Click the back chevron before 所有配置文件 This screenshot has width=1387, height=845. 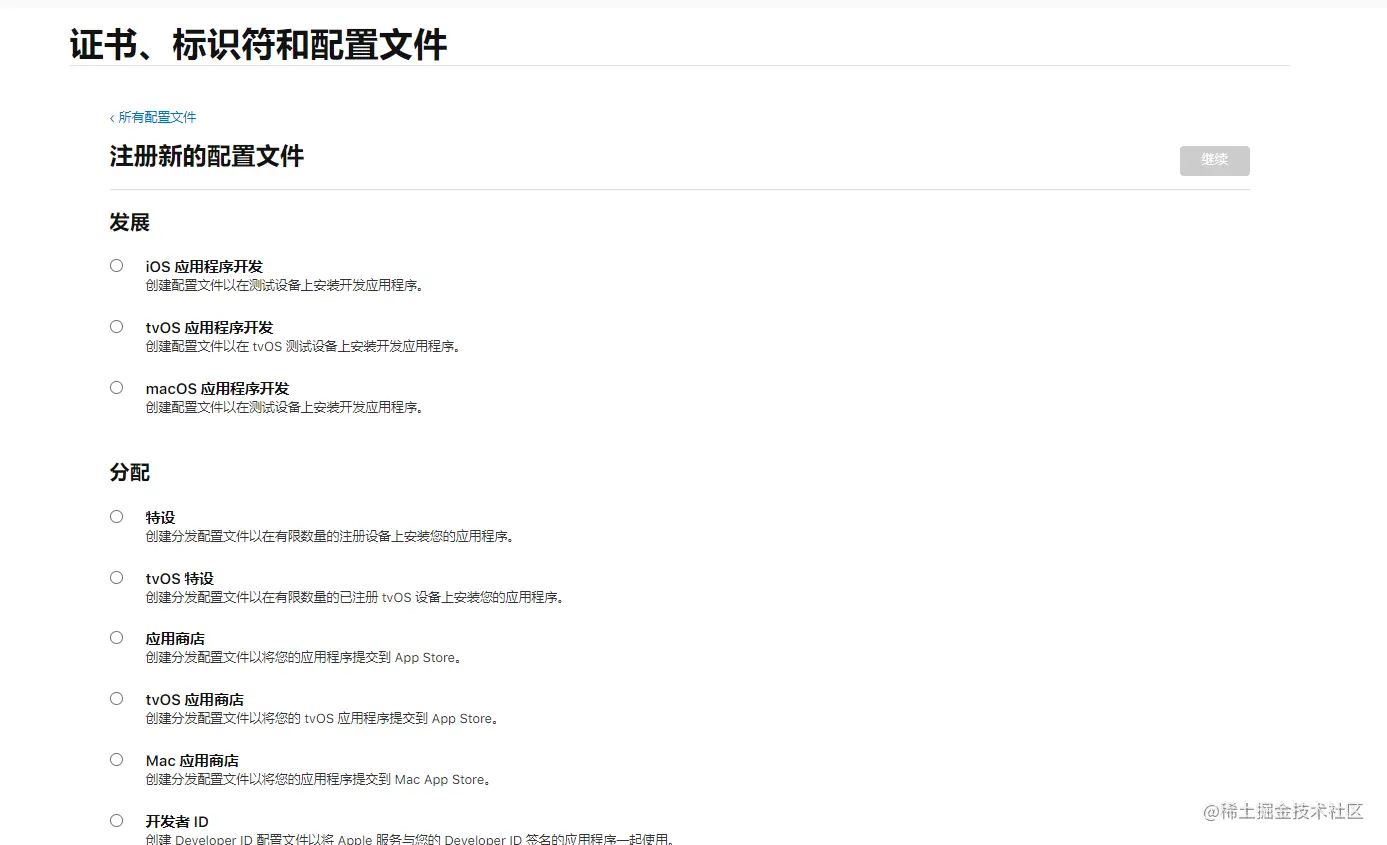tap(110, 117)
